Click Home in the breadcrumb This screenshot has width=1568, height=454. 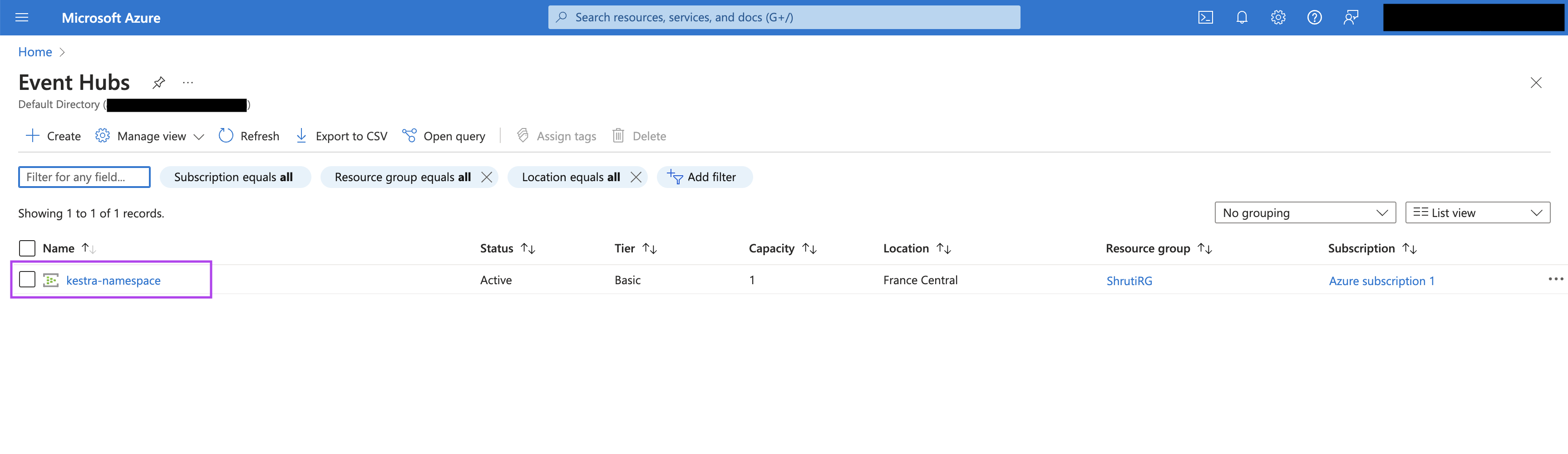point(35,52)
